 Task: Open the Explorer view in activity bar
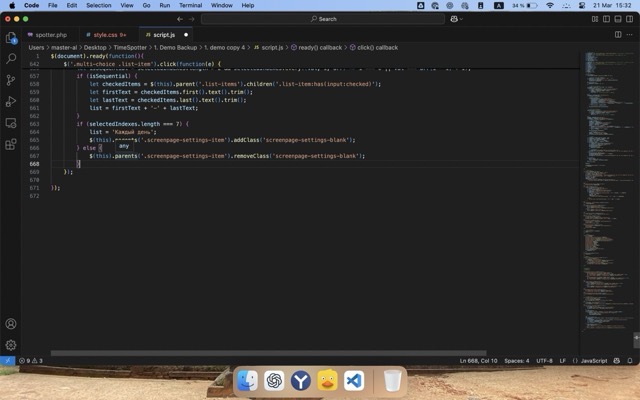coord(11,38)
